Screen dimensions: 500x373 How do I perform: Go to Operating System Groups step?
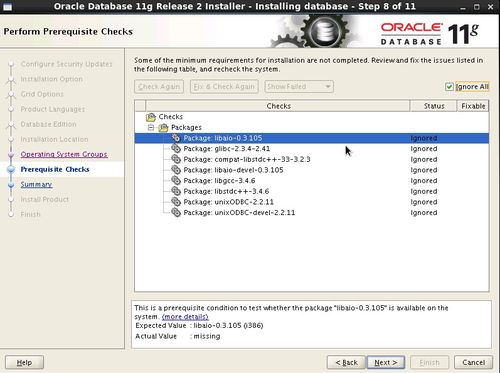click(64, 154)
